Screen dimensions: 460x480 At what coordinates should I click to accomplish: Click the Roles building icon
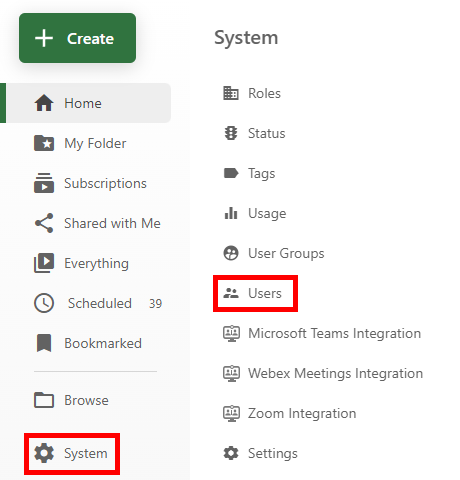pos(231,93)
